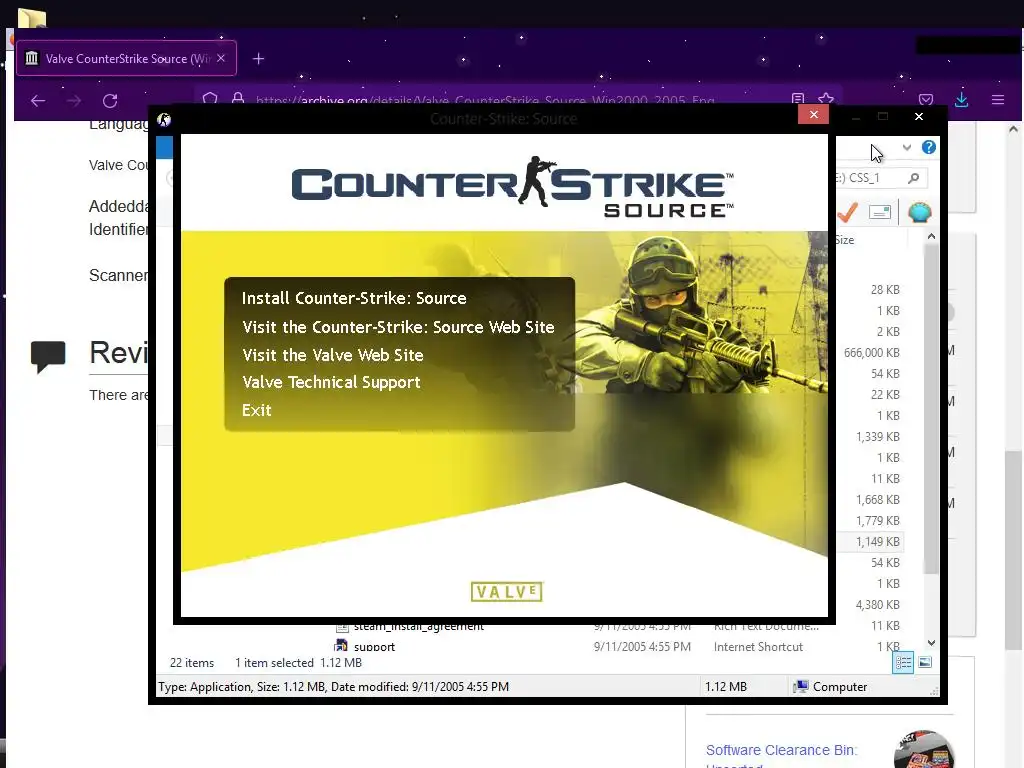The height and width of the screenshot is (768, 1024).
Task: Open the browser downloads panel
Action: tap(961, 100)
